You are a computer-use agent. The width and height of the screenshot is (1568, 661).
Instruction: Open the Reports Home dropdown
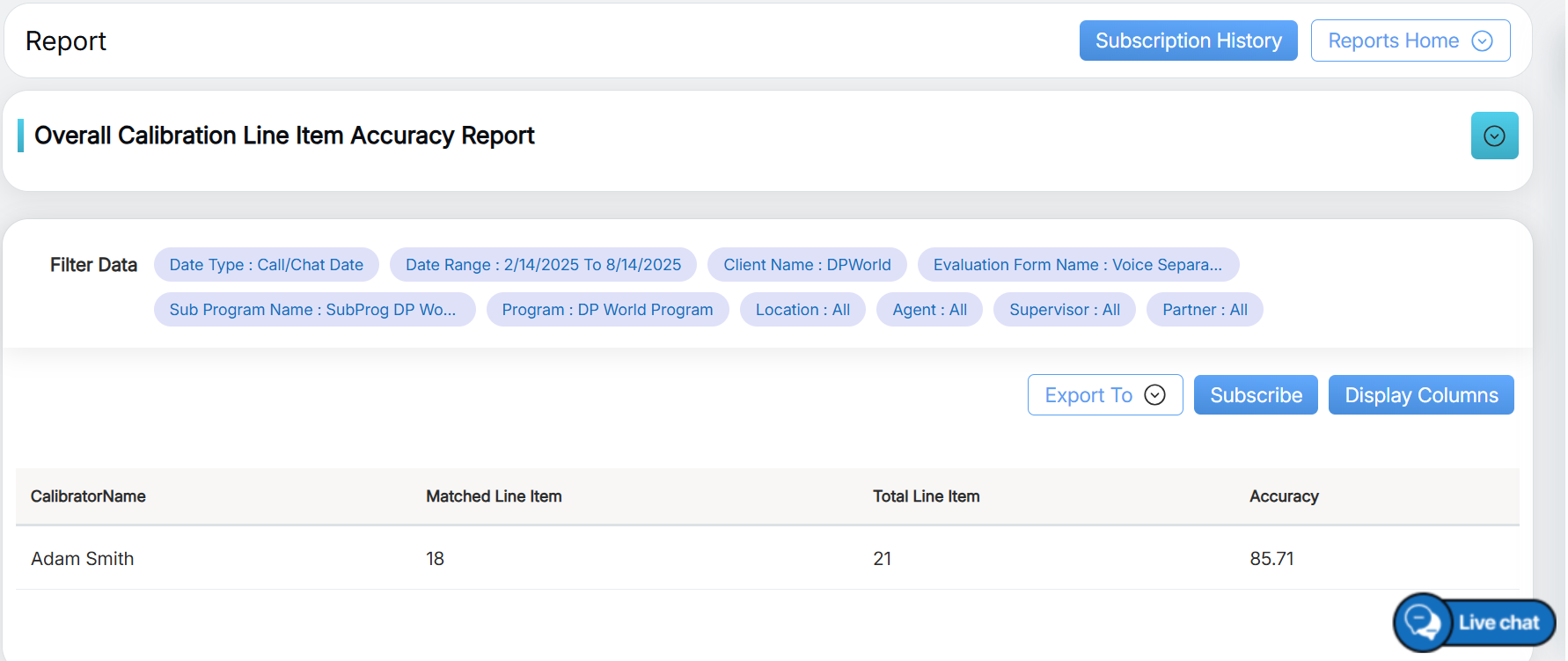1410,41
